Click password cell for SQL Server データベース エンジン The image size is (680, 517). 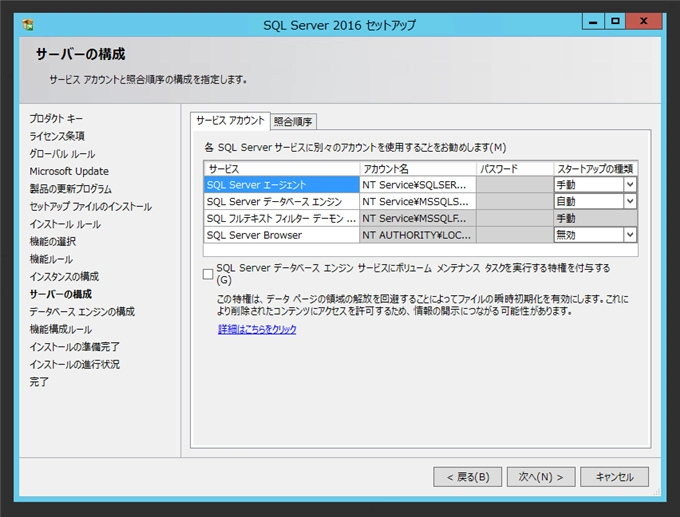pyautogui.click(x=515, y=201)
